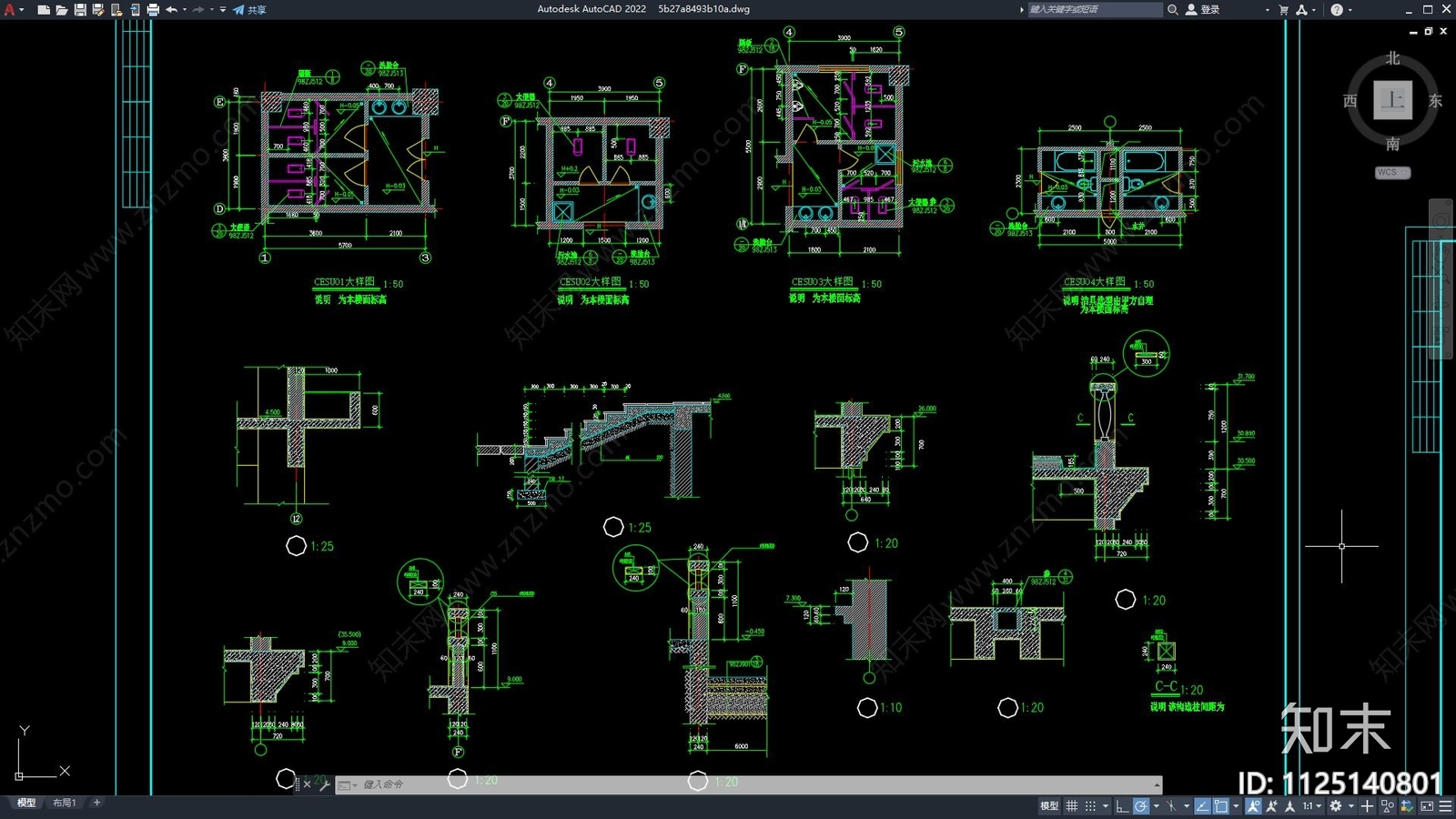Image resolution: width=1456 pixels, height=819 pixels.
Task: Toggle polar tracking in status bar
Action: tap(1141, 806)
